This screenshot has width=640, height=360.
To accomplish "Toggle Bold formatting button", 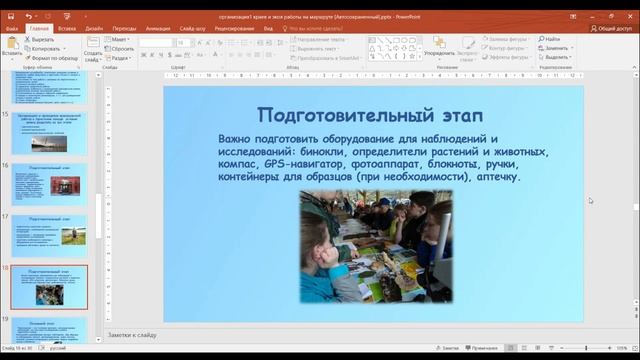I will point(144,55).
